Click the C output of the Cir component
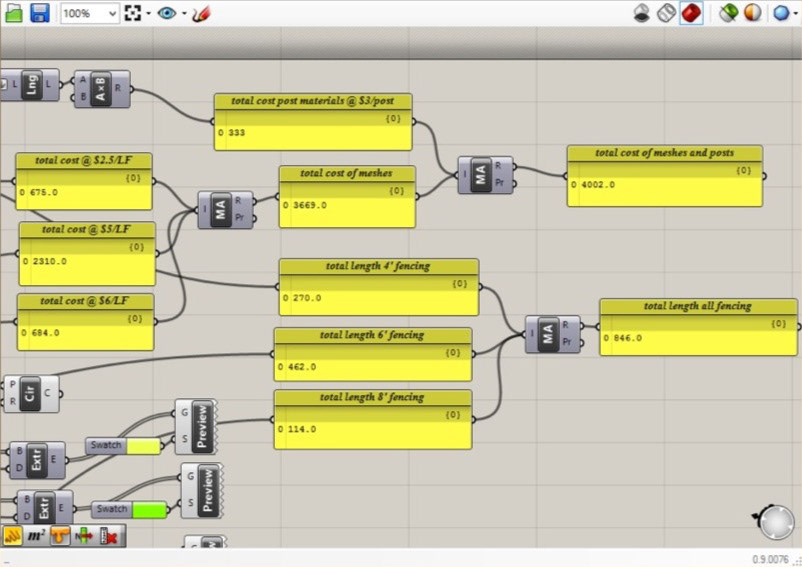The width and height of the screenshot is (802, 567). pyautogui.click(x=47, y=393)
